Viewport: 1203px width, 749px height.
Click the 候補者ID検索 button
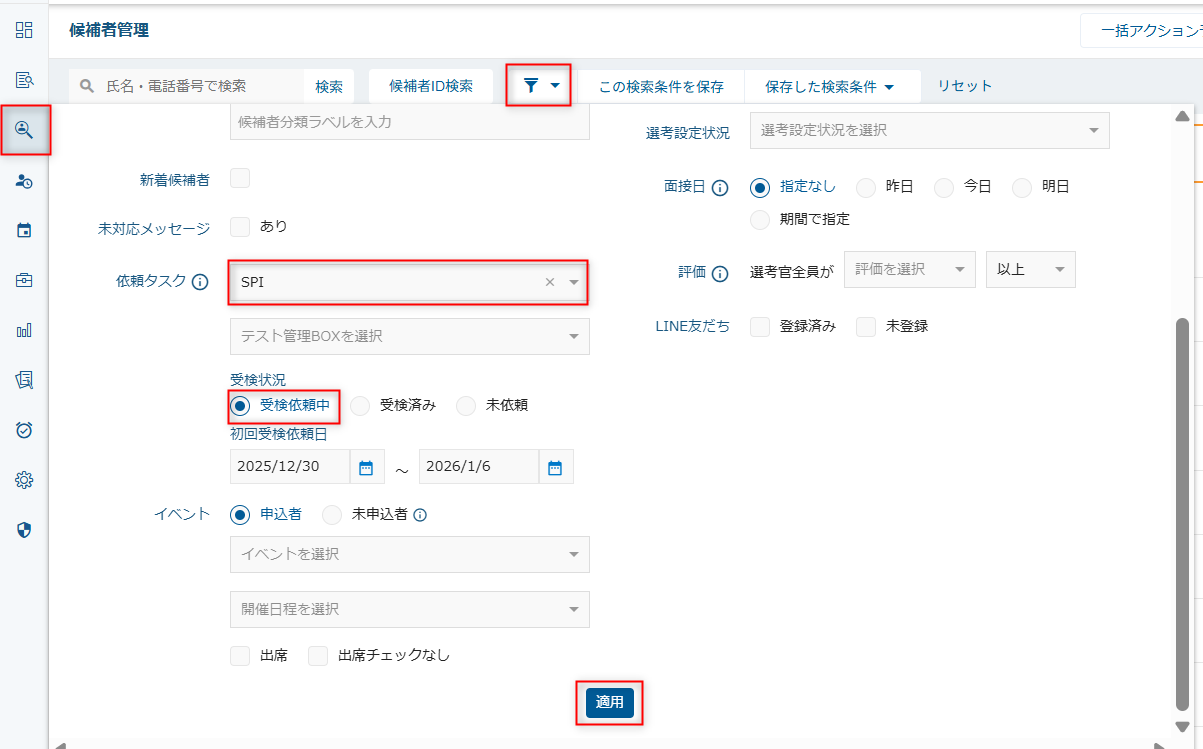pos(431,86)
